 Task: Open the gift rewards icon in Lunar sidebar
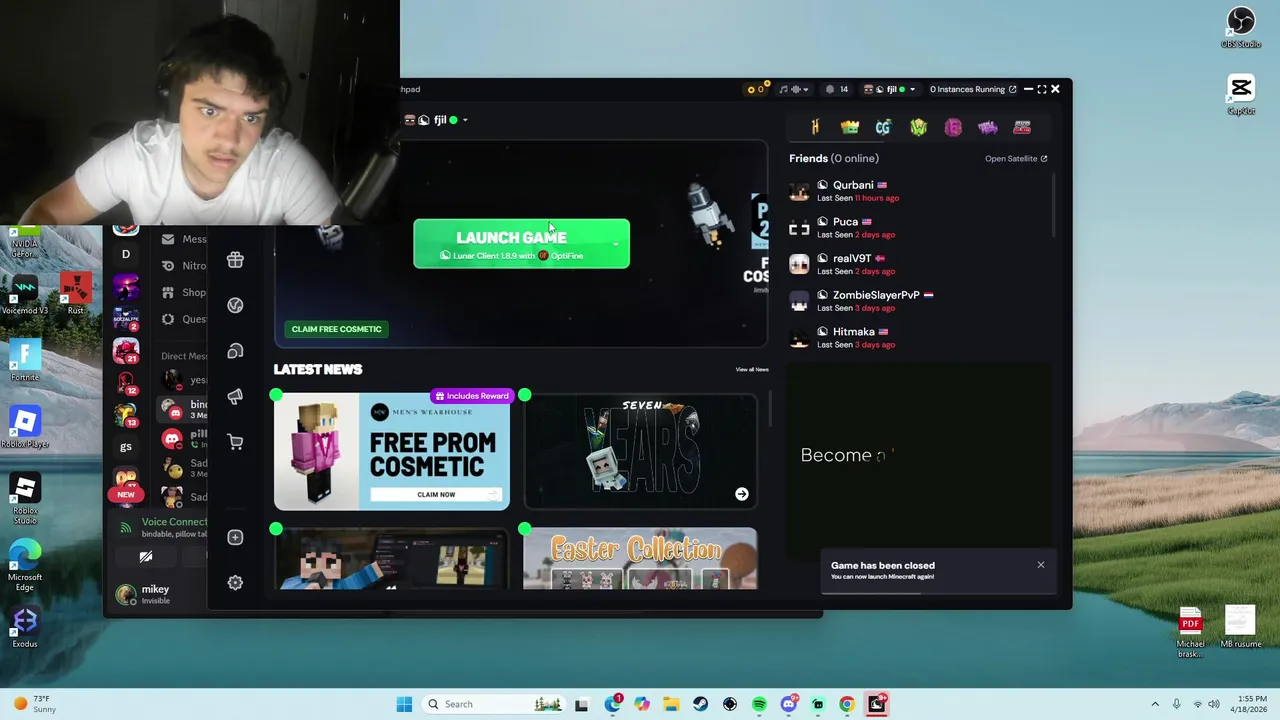(235, 260)
